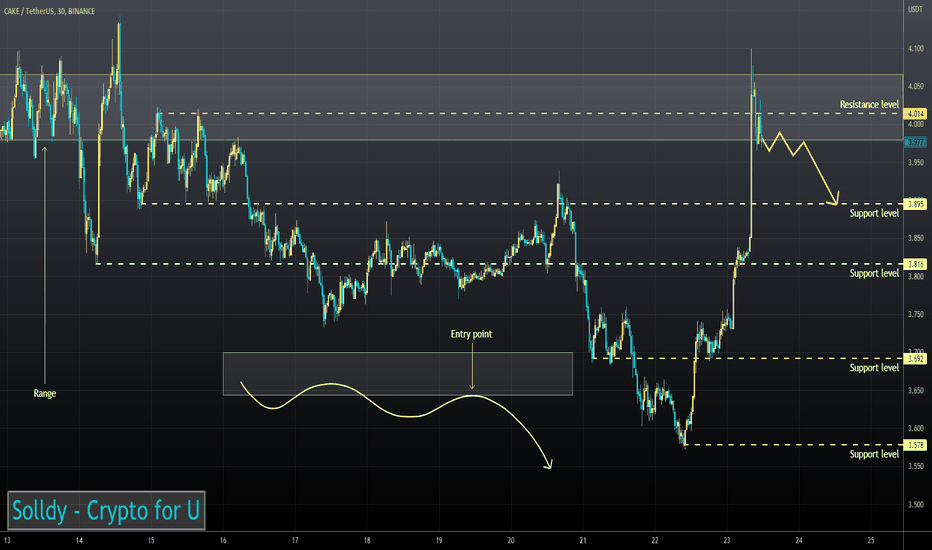
Task: Click the Resistance level text label
Action: coord(869,105)
